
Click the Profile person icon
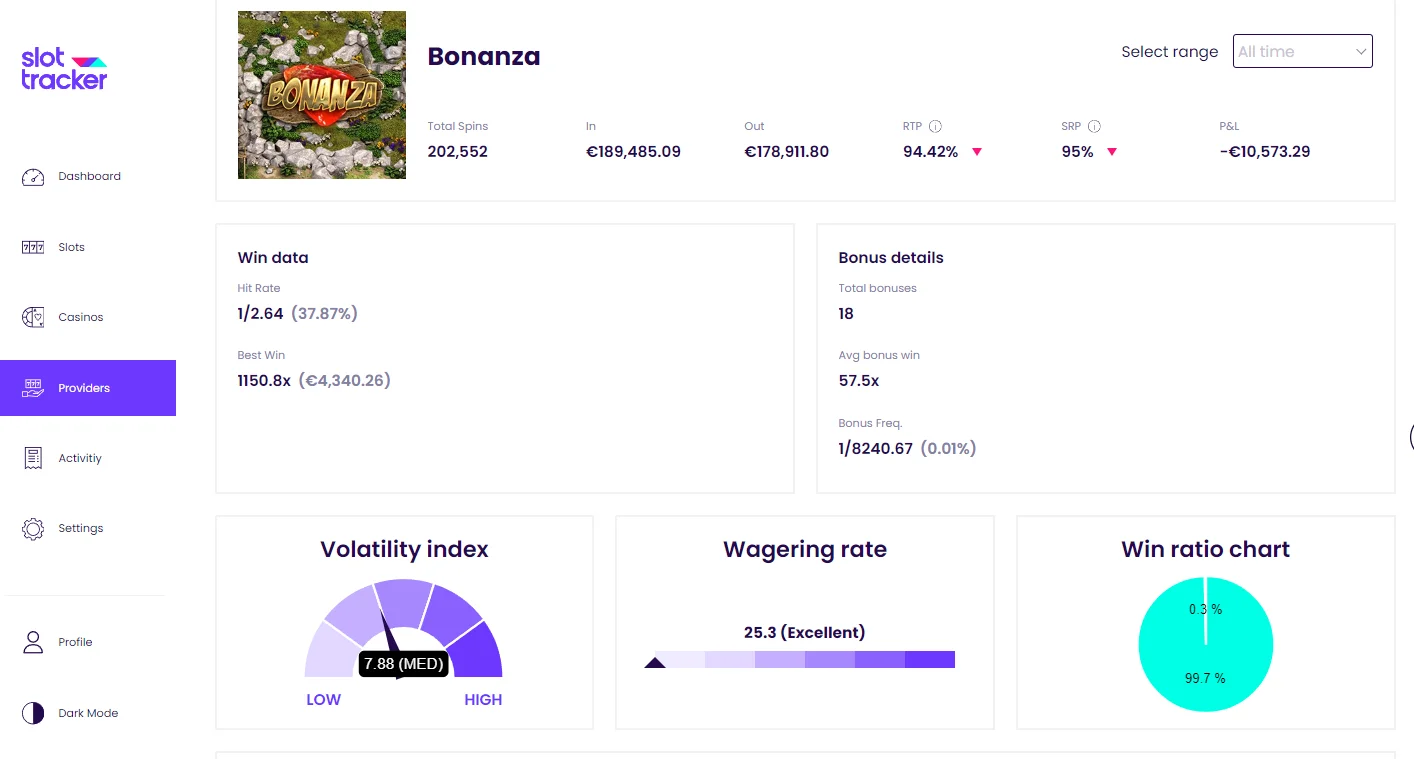(33, 642)
